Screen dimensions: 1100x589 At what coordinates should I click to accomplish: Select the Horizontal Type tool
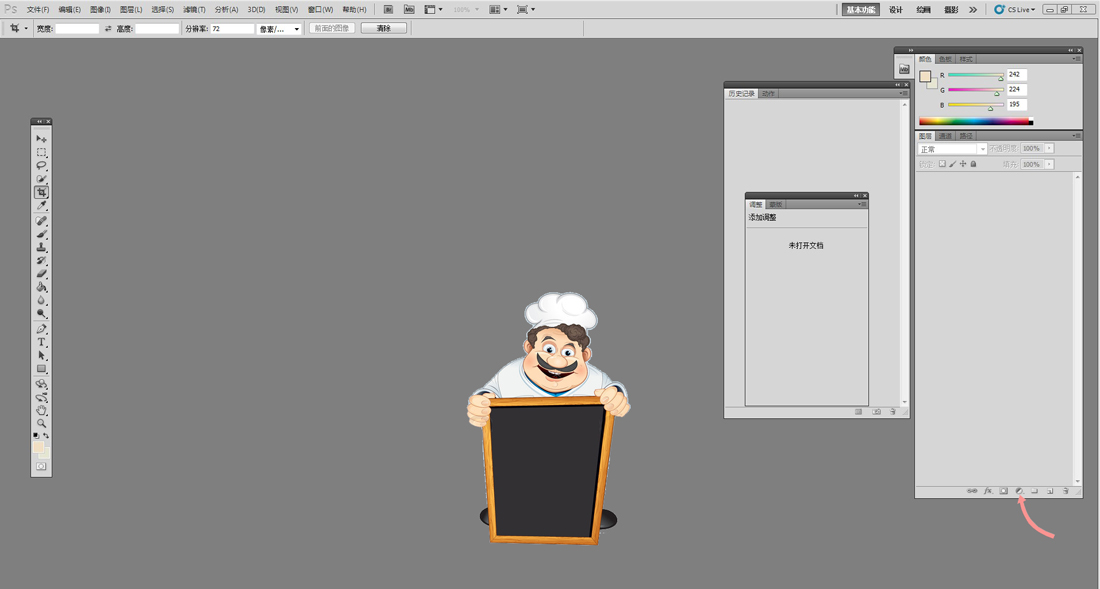pyautogui.click(x=41, y=342)
